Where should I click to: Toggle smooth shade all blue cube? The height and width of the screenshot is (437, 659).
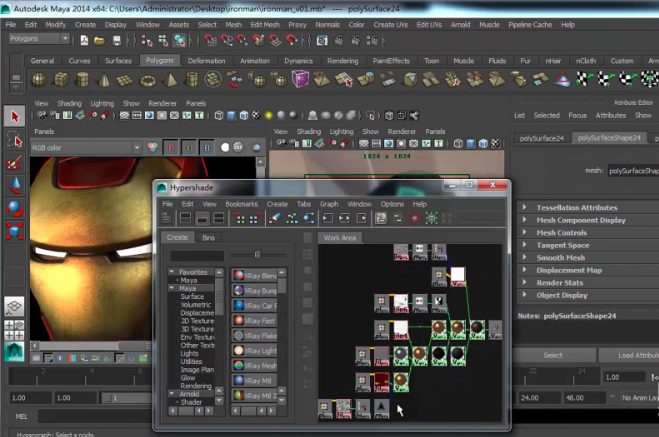[x=231, y=115]
